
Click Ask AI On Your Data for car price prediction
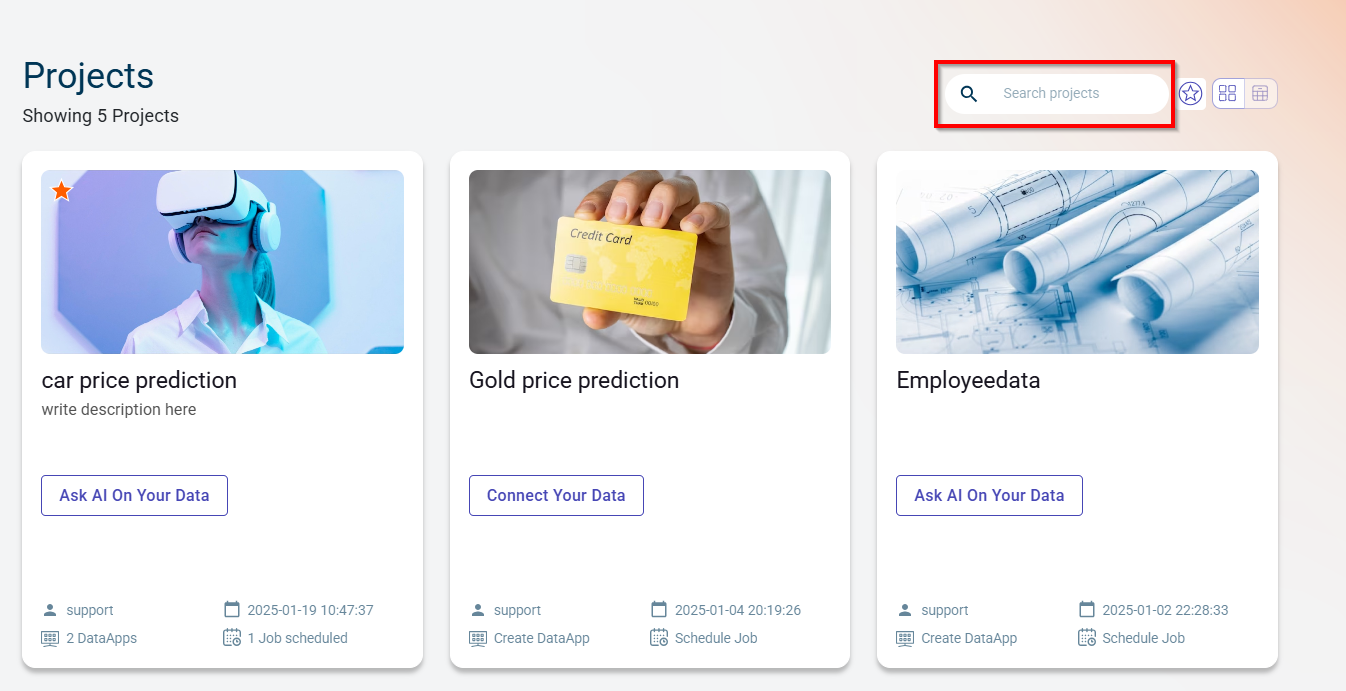point(134,495)
